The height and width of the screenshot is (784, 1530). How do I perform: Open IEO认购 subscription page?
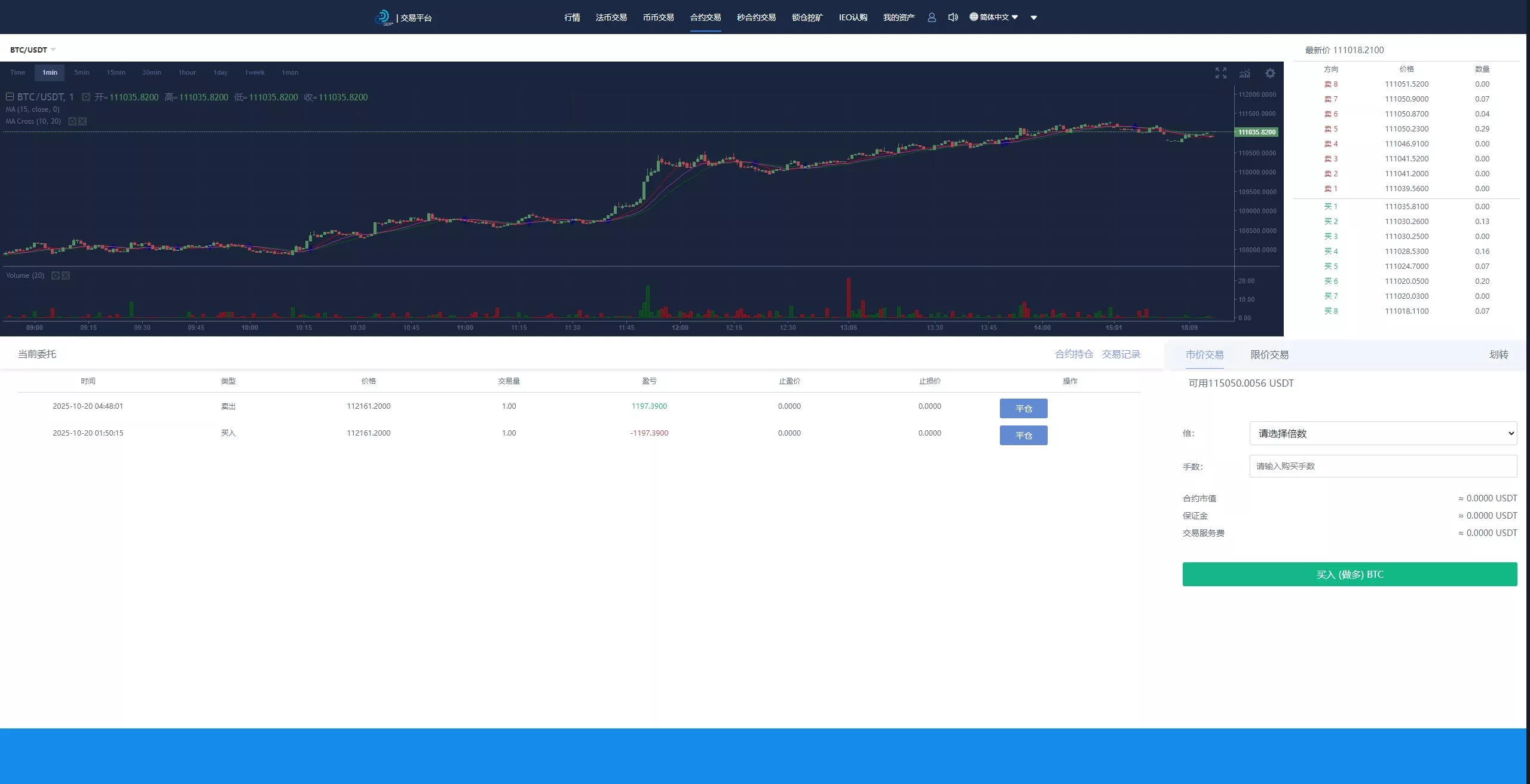853,17
